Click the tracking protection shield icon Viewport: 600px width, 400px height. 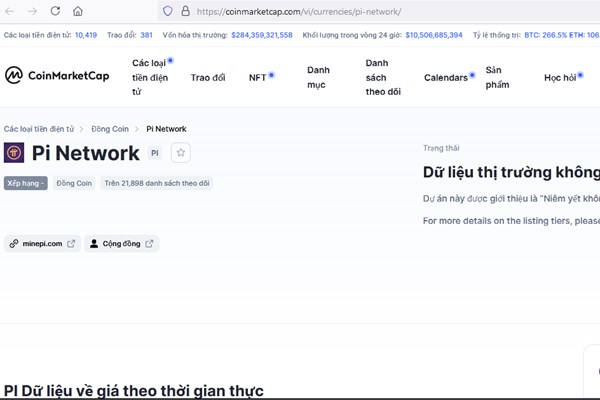pyautogui.click(x=167, y=11)
